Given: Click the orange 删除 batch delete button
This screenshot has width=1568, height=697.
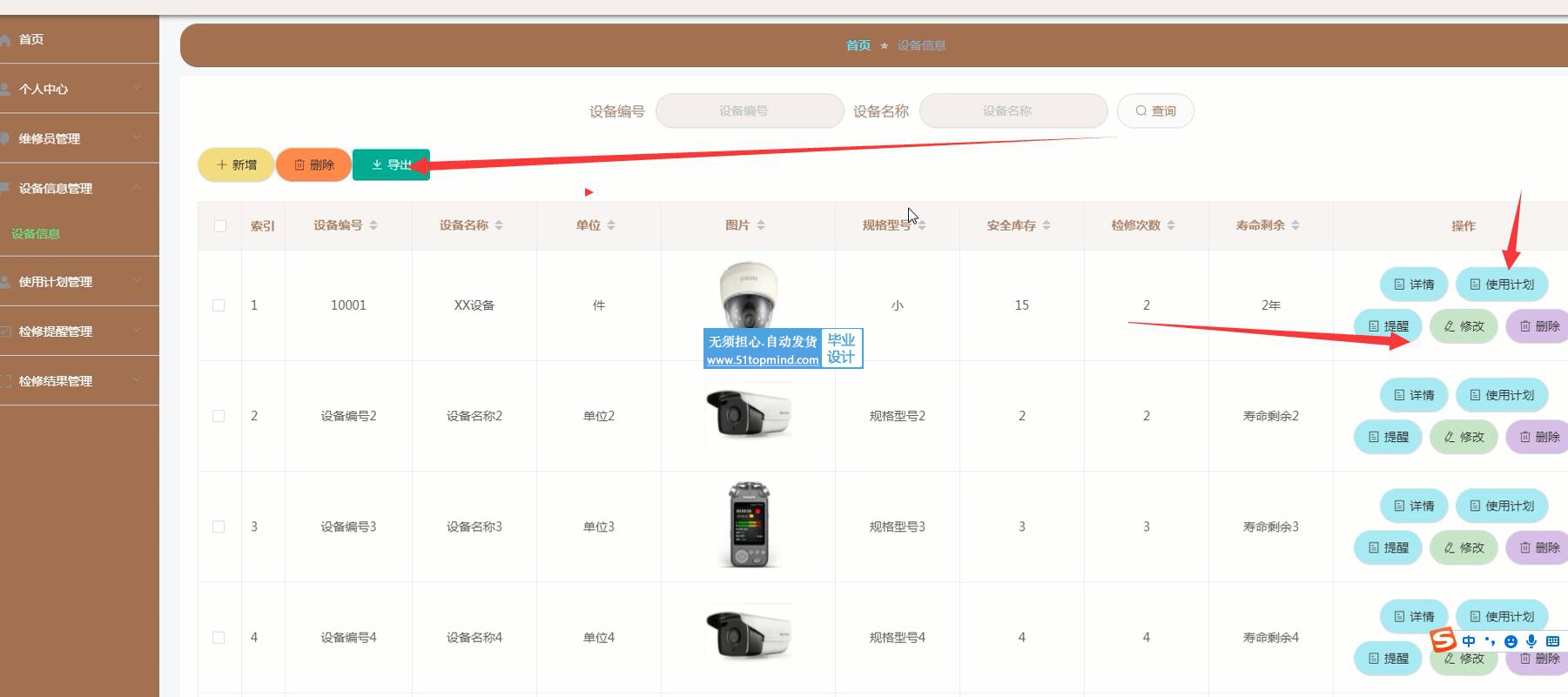Looking at the screenshot, I should [313, 164].
